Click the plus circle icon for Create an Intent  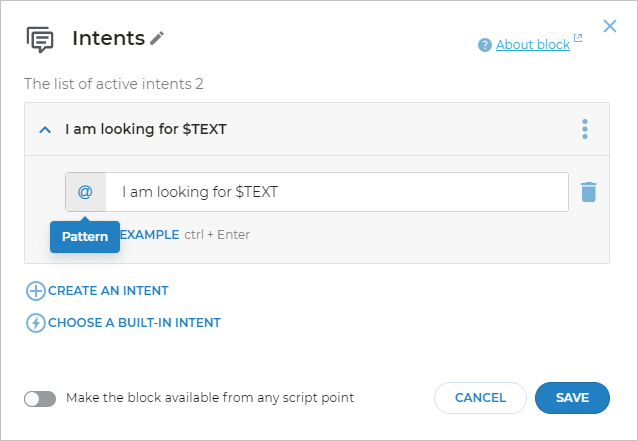[36, 291]
